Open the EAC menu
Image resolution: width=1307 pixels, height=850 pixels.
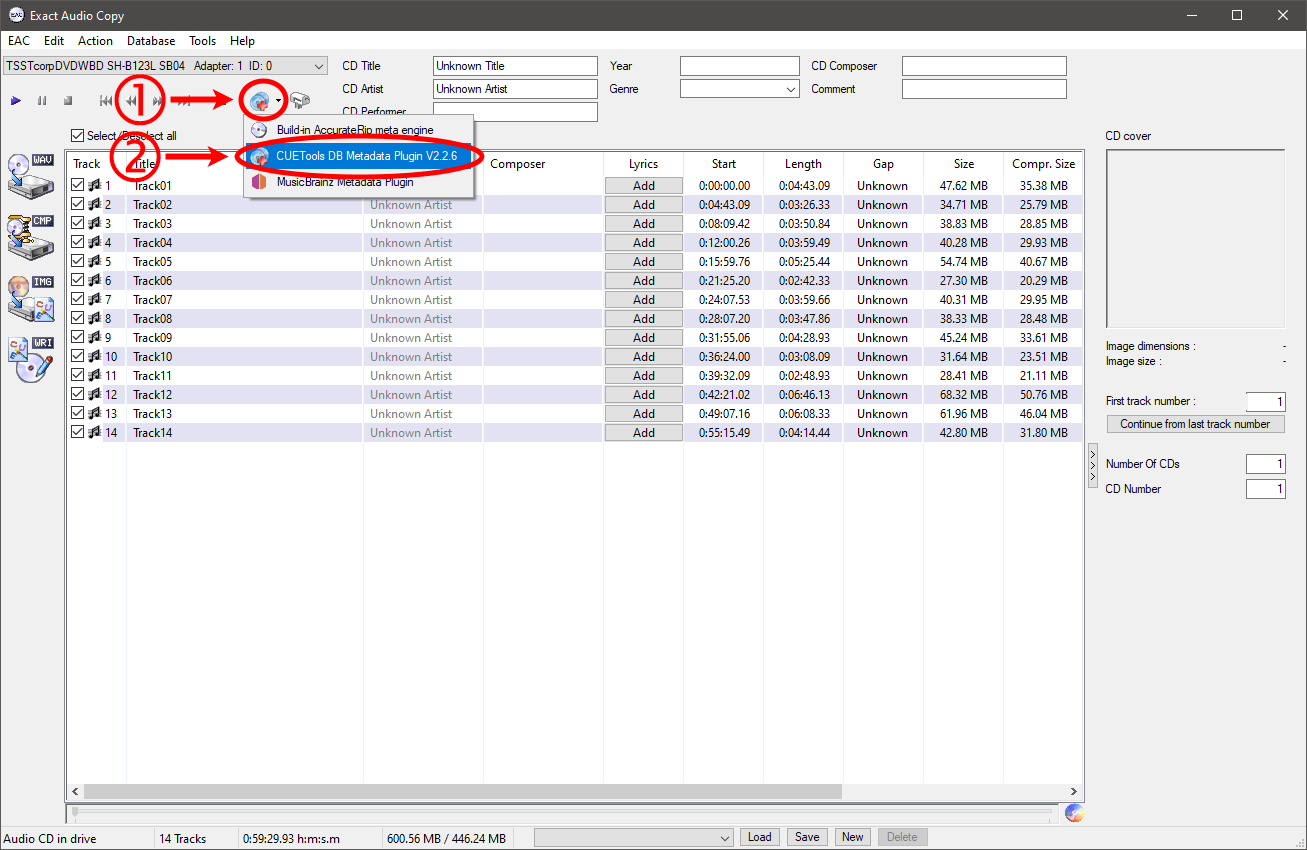[x=19, y=41]
